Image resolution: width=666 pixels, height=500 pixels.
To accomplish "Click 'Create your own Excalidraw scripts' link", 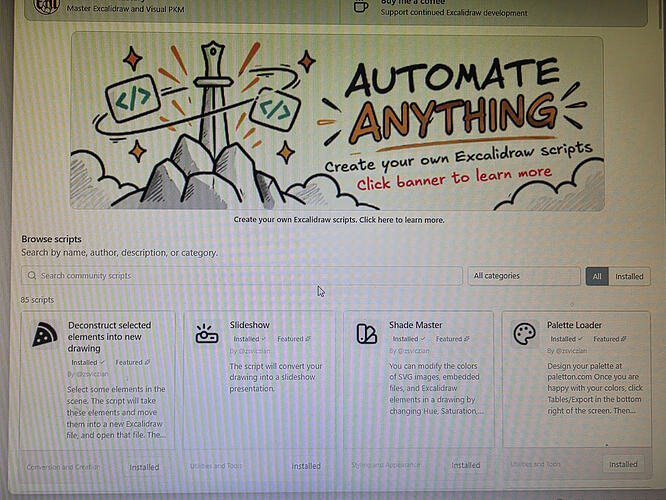I will [339, 220].
